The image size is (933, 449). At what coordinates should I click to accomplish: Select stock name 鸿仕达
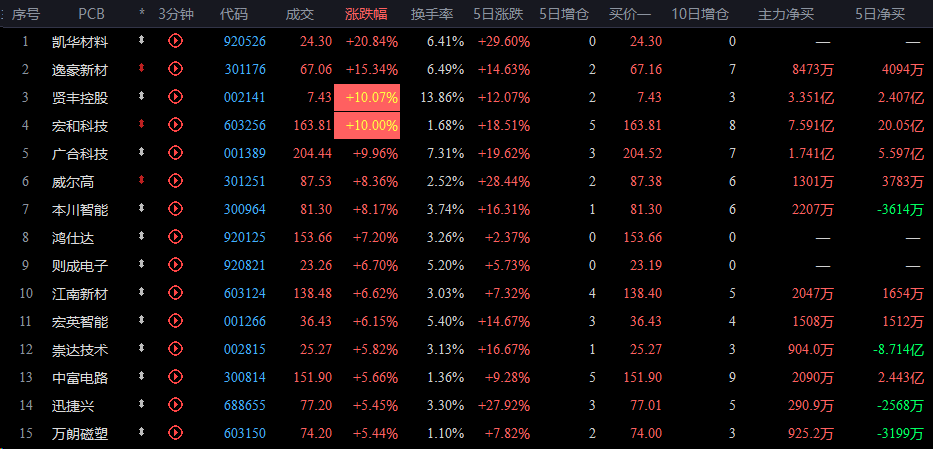[x=73, y=238]
